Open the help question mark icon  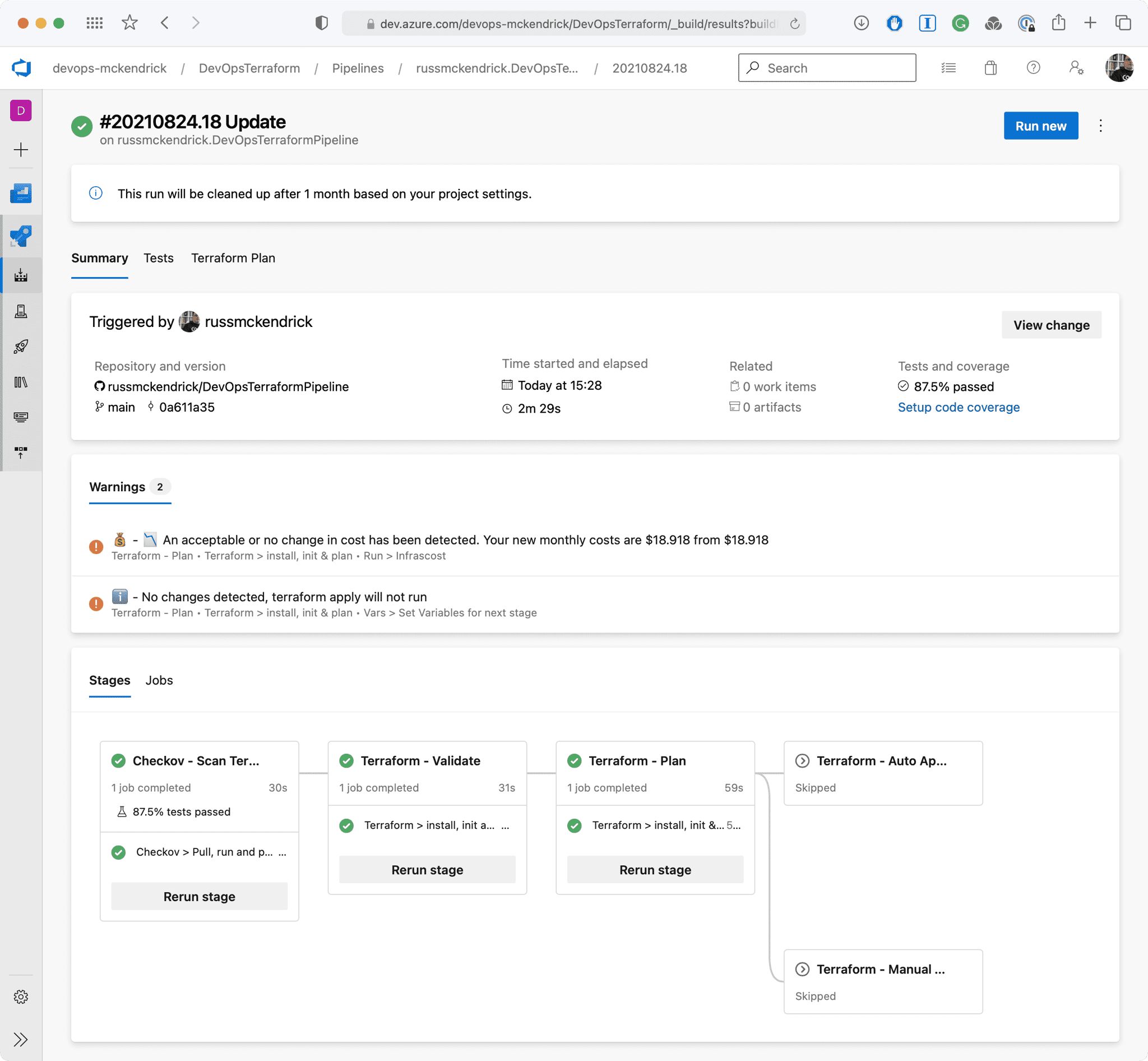pos(1033,68)
